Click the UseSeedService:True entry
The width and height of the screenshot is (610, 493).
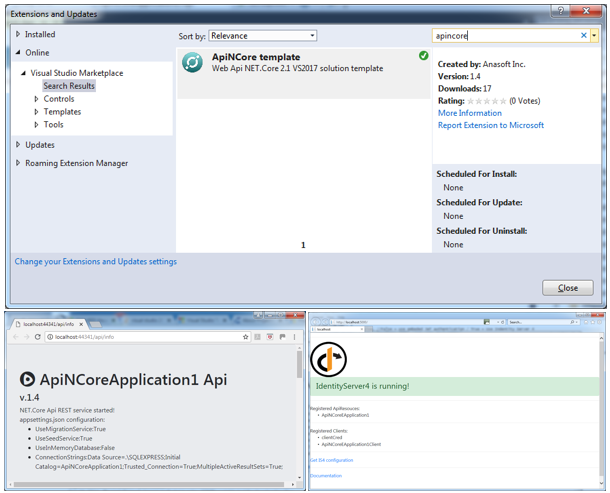pyautogui.click(x=64, y=438)
